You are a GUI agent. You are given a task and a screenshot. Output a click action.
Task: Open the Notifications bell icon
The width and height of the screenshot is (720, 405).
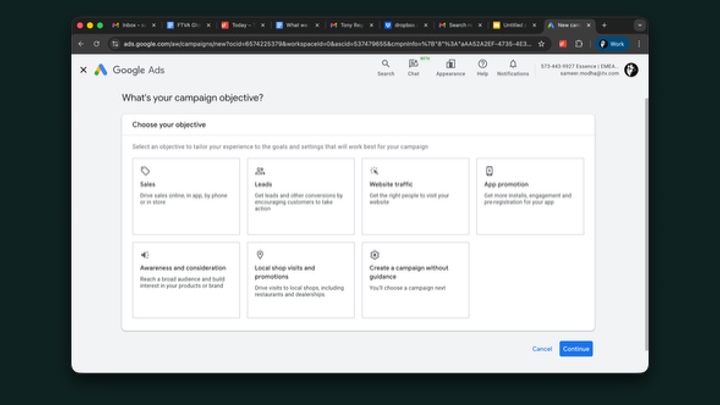pos(513,68)
